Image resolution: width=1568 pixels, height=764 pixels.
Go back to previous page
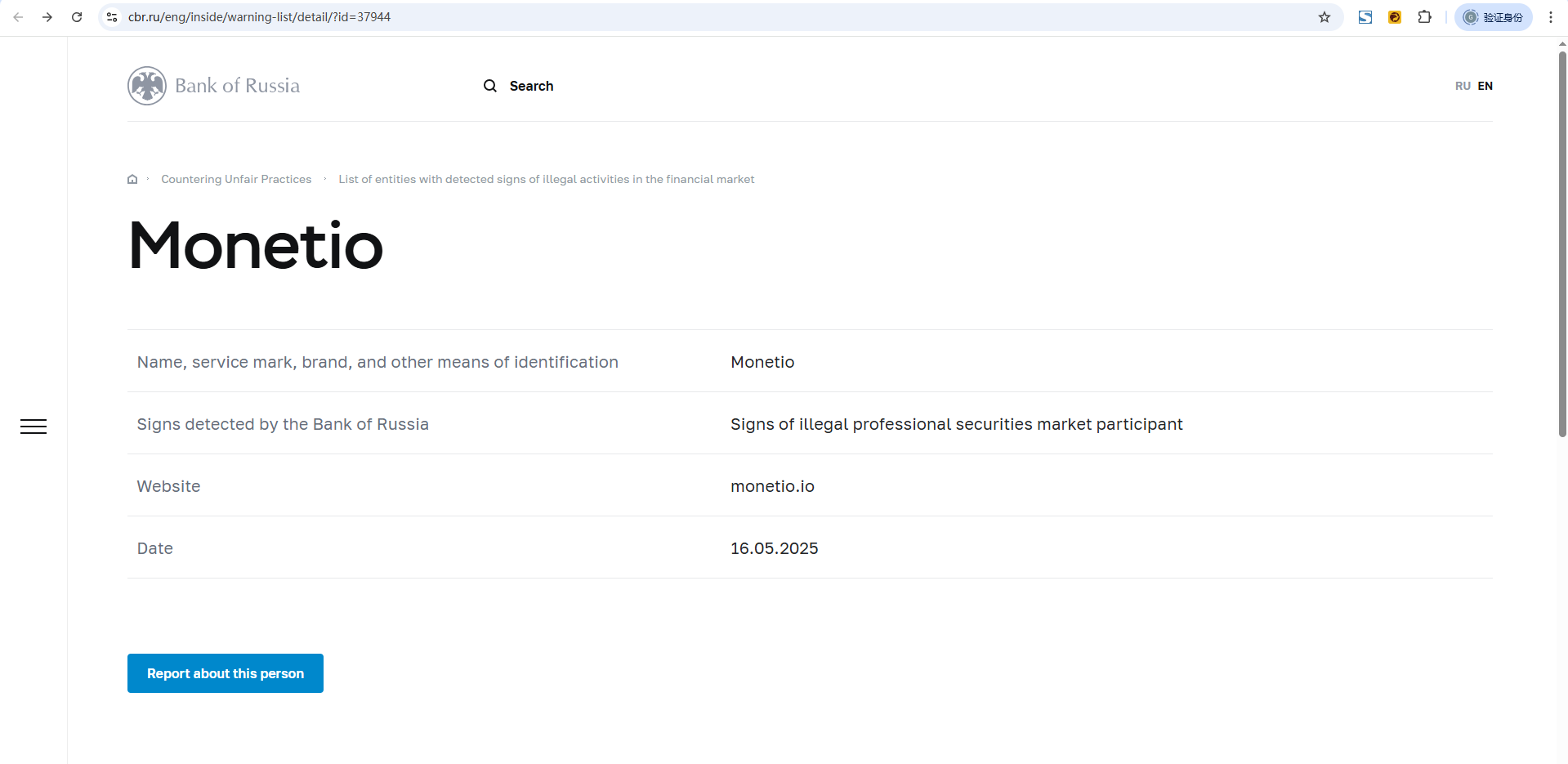pos(18,17)
